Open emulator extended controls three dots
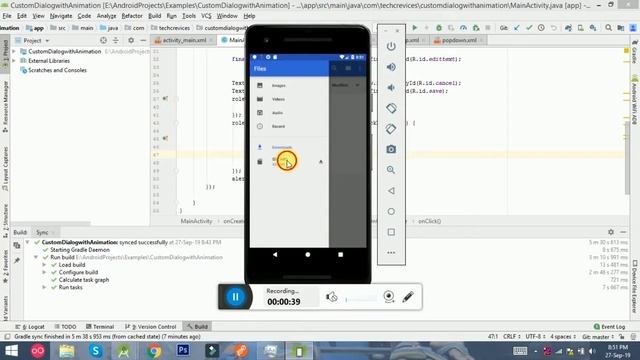 [391, 253]
